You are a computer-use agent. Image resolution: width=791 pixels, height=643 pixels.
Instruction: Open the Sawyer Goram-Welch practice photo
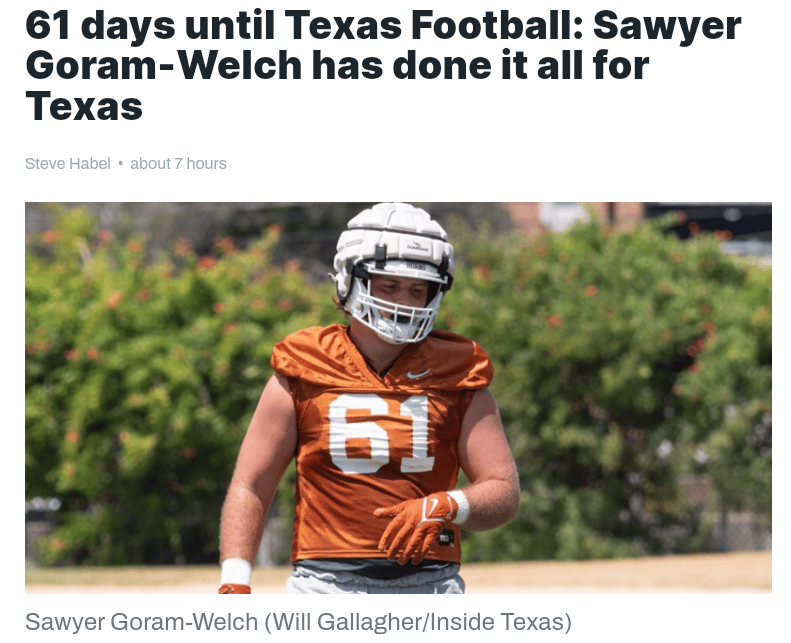398,397
